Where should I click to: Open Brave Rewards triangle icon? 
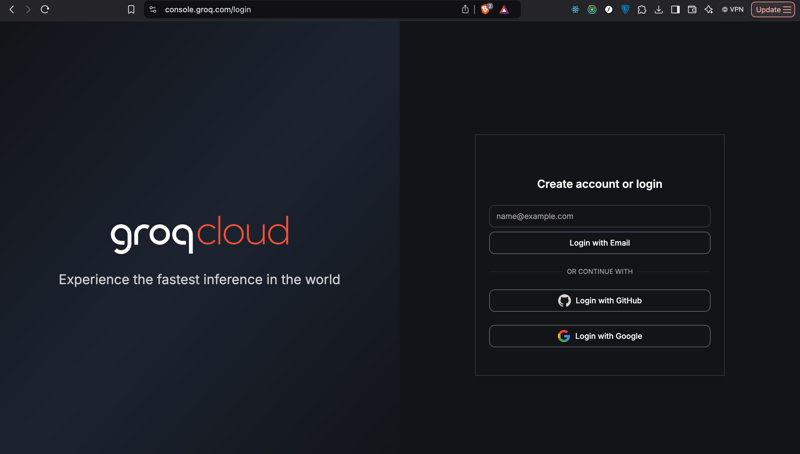[504, 9]
